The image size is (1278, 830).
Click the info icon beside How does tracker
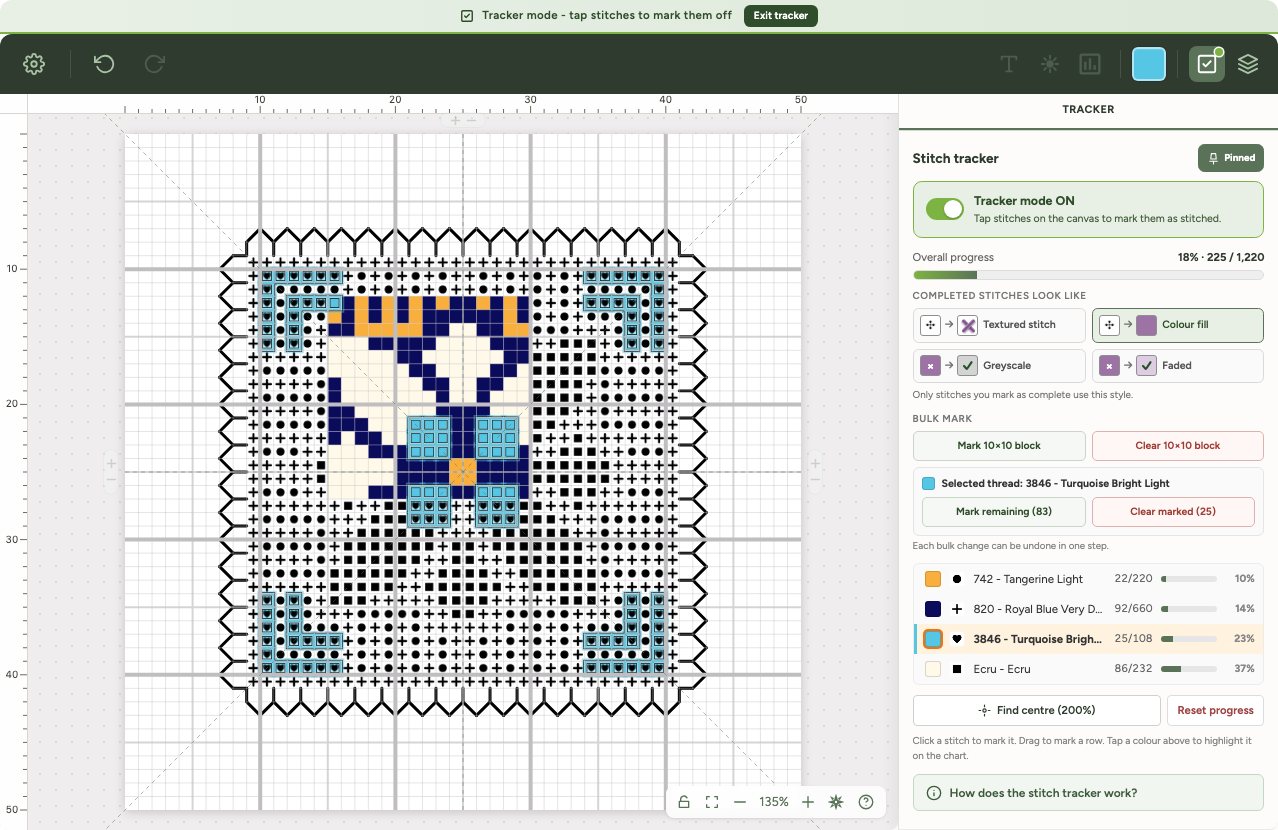tap(934, 793)
